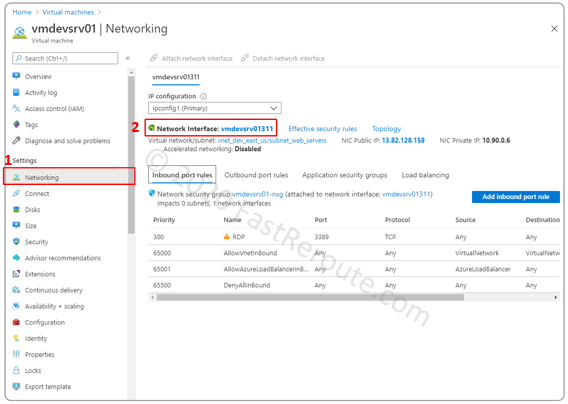Click the Source column header
Screen dimensions: 568x404
pyautogui.click(x=465, y=220)
